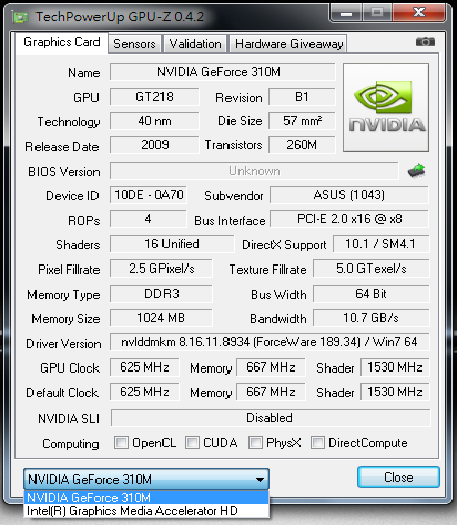Click the Bandwidth 10.7 GB/s value
Image resolution: width=462 pixels, height=530 pixels.
[x=371, y=318]
